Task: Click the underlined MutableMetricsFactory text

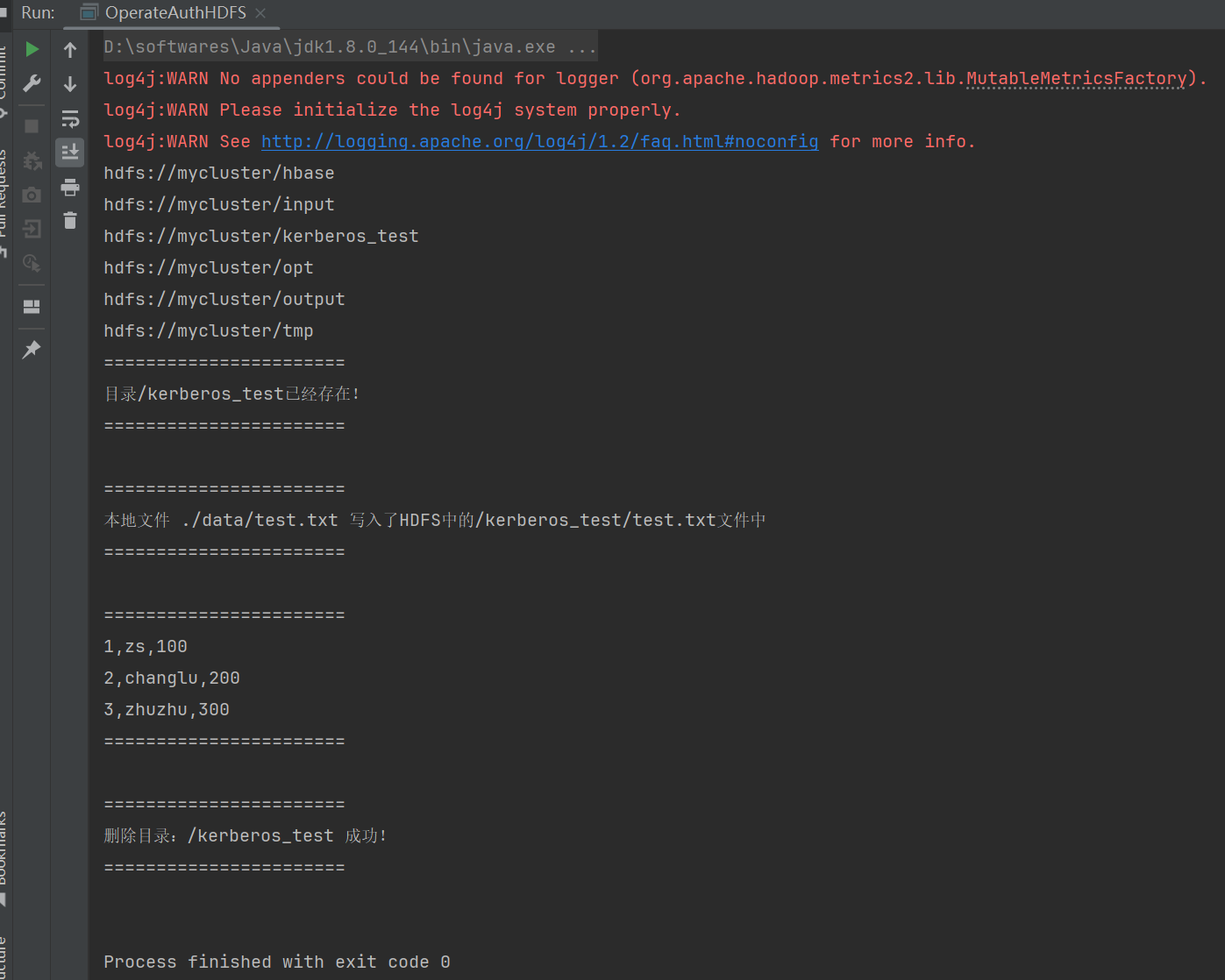Action: (1076, 78)
